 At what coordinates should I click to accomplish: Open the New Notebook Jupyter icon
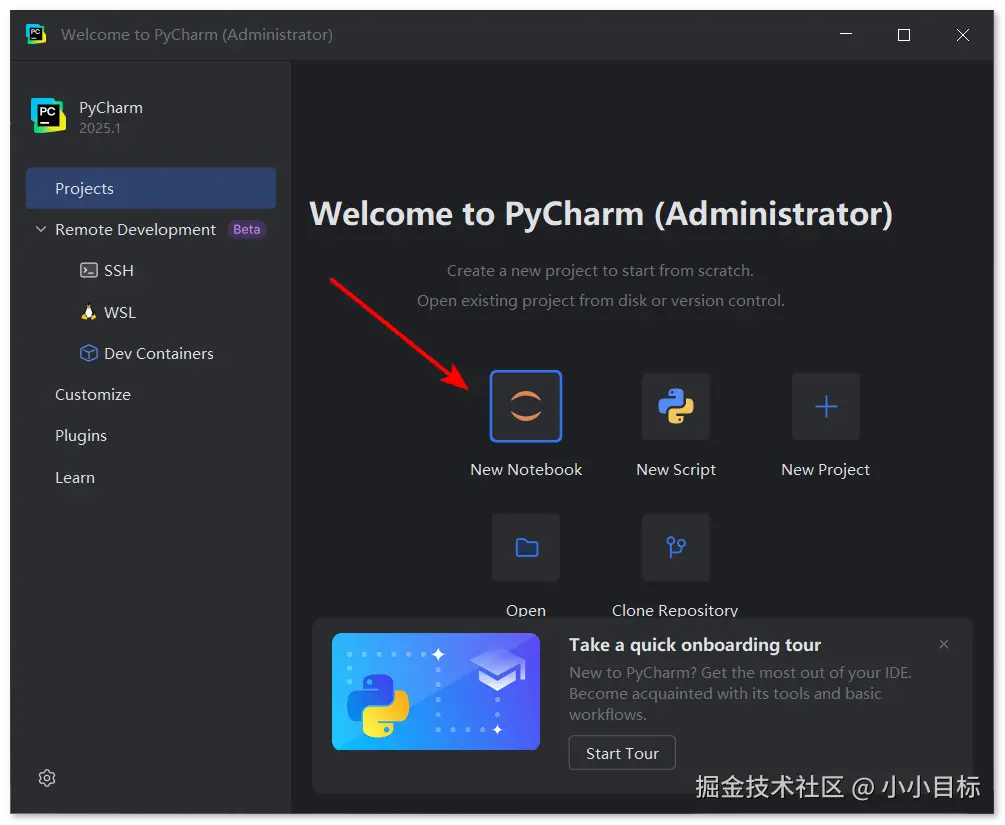pyautogui.click(x=526, y=406)
